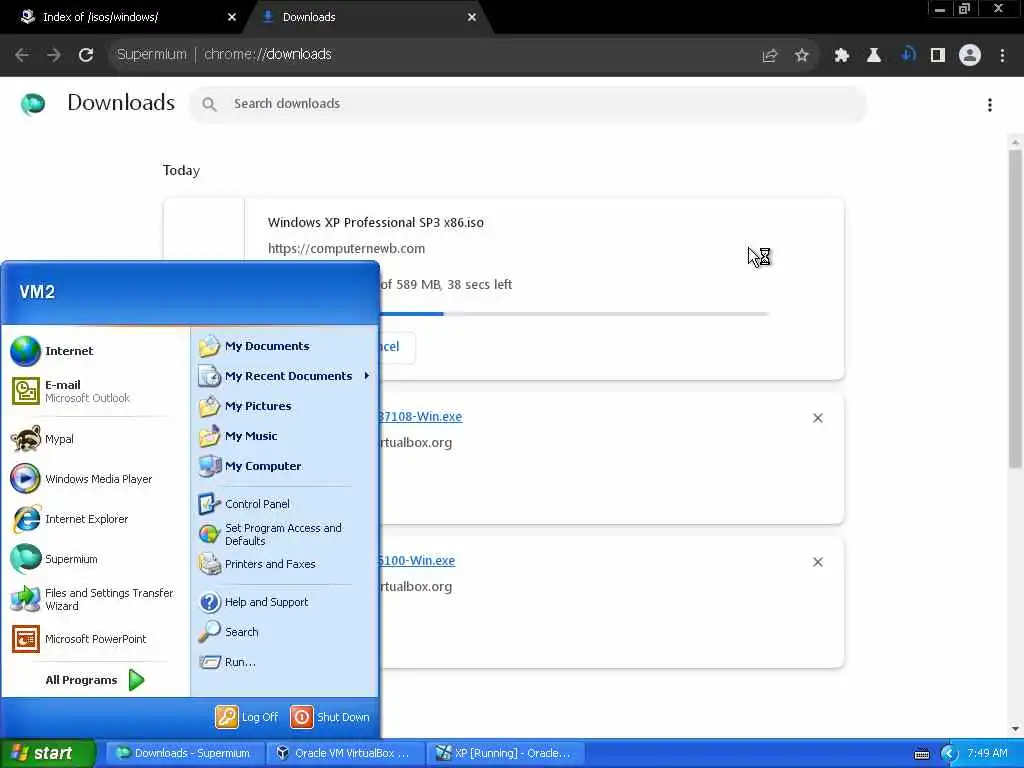Screen dimensions: 1024x768
Task: Open the profile avatar menu
Action: click(970, 56)
